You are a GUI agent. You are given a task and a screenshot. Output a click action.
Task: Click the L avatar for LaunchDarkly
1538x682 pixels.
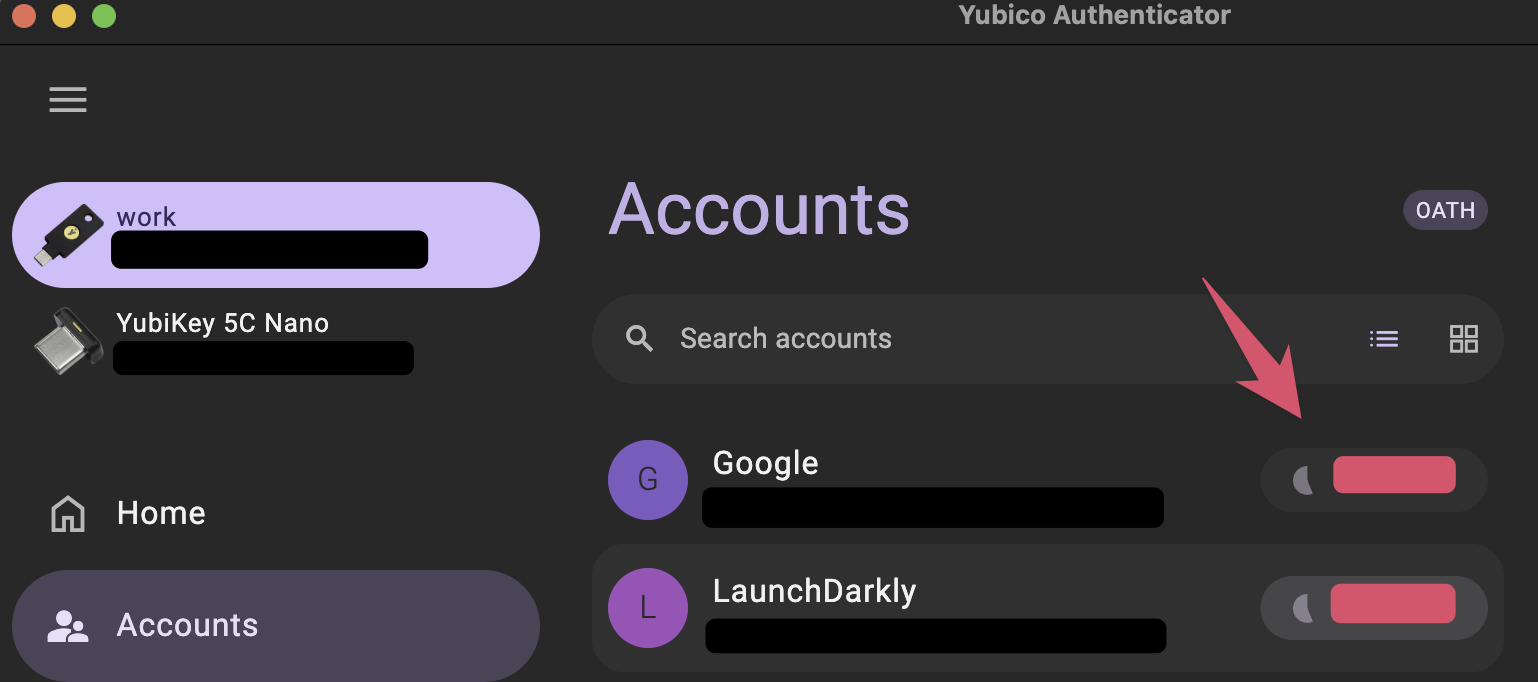pos(648,608)
